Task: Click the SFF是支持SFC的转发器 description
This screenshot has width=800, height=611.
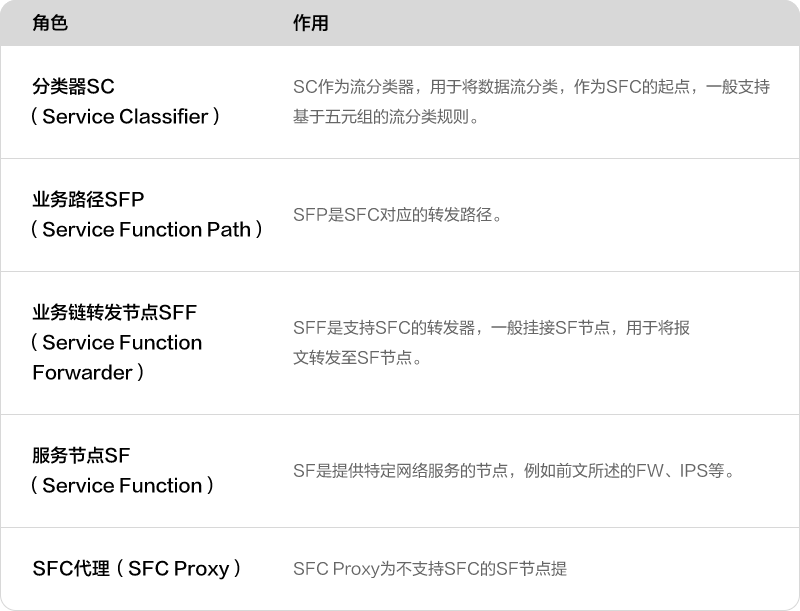Action: (491, 327)
